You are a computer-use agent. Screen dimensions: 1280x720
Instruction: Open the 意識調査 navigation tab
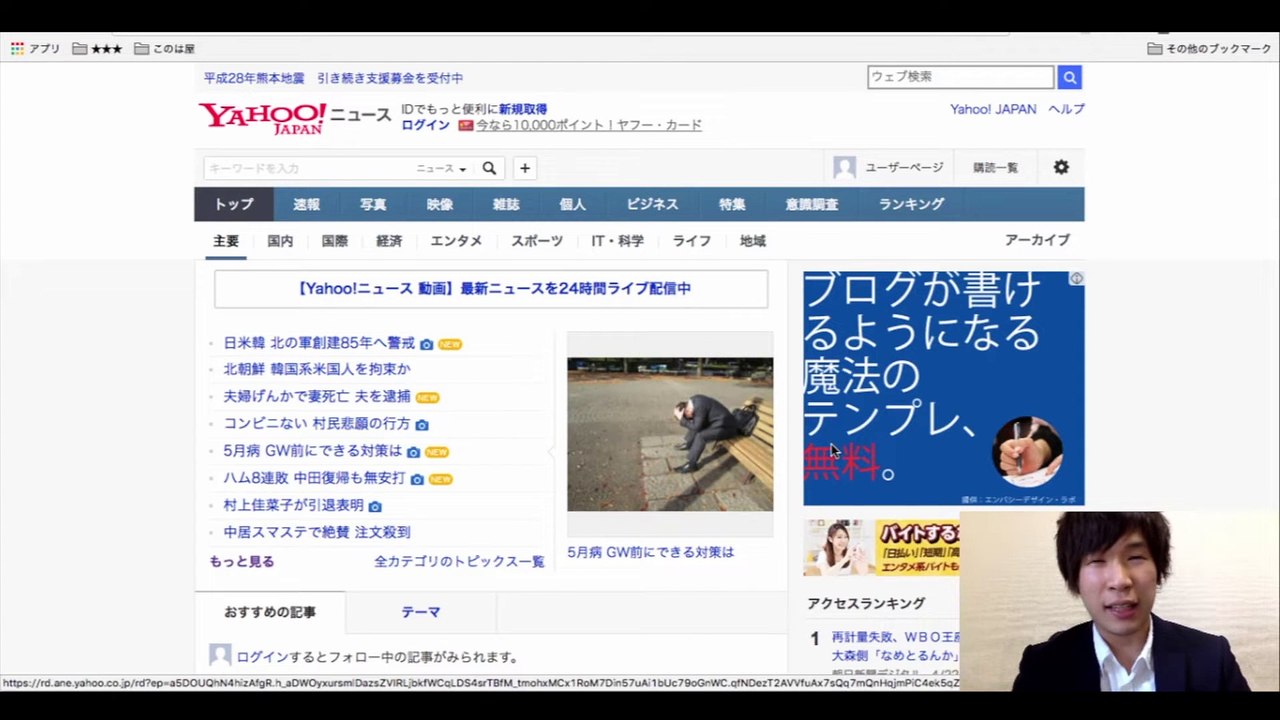tap(811, 204)
